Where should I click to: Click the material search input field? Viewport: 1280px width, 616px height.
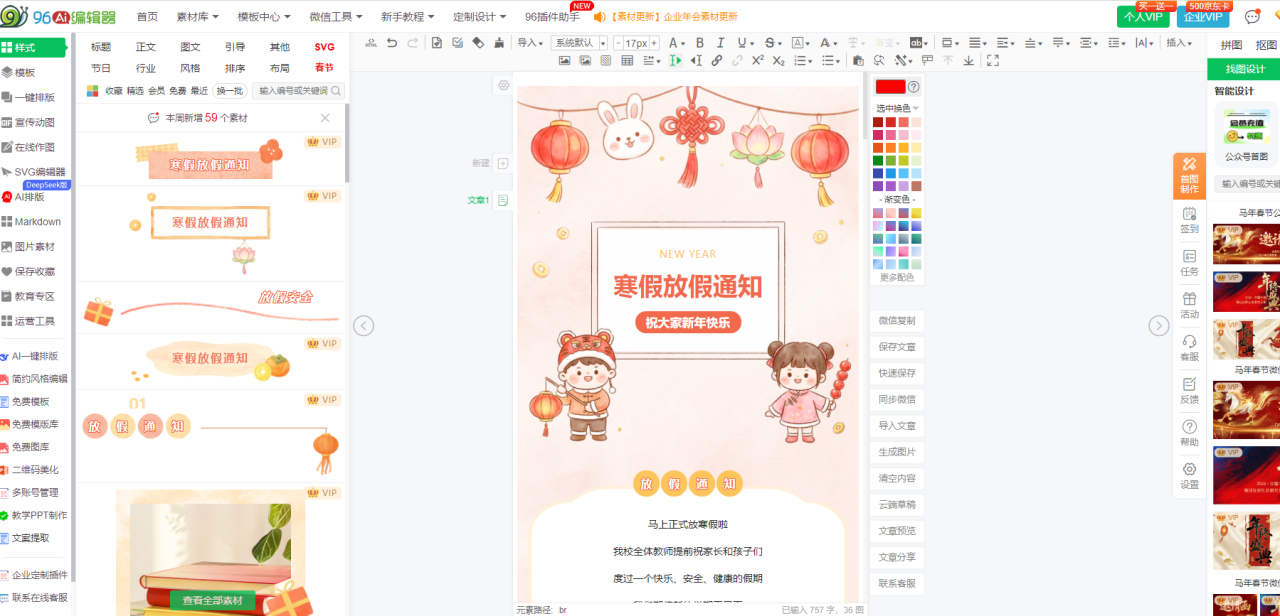pyautogui.click(x=292, y=91)
